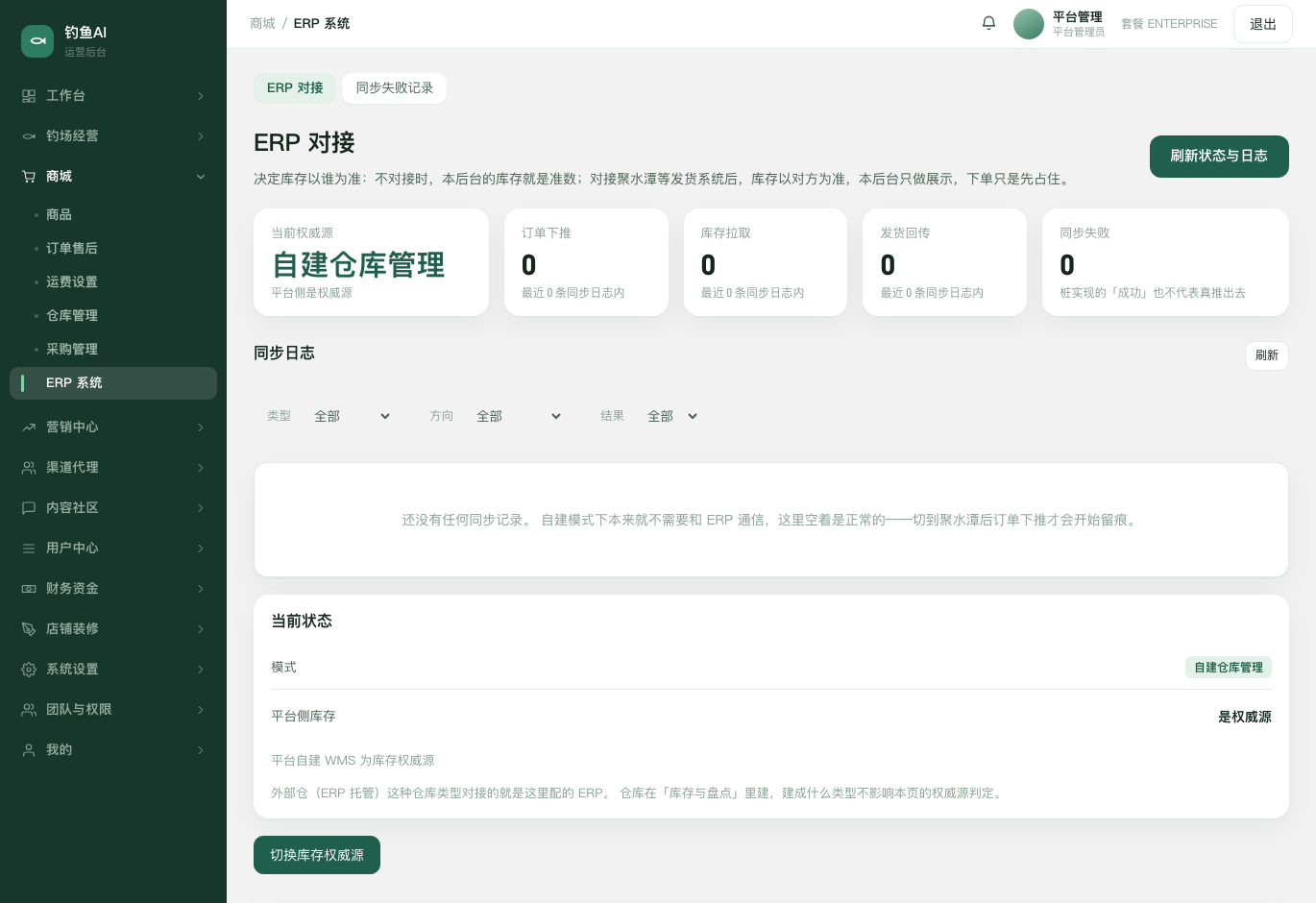Expand the 系统设置 chevron
This screenshot has height=903, width=1316.
(x=201, y=670)
